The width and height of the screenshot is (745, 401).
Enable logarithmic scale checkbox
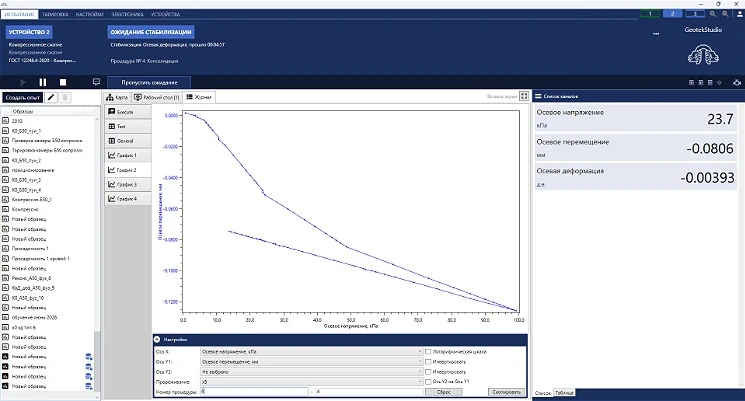point(428,352)
